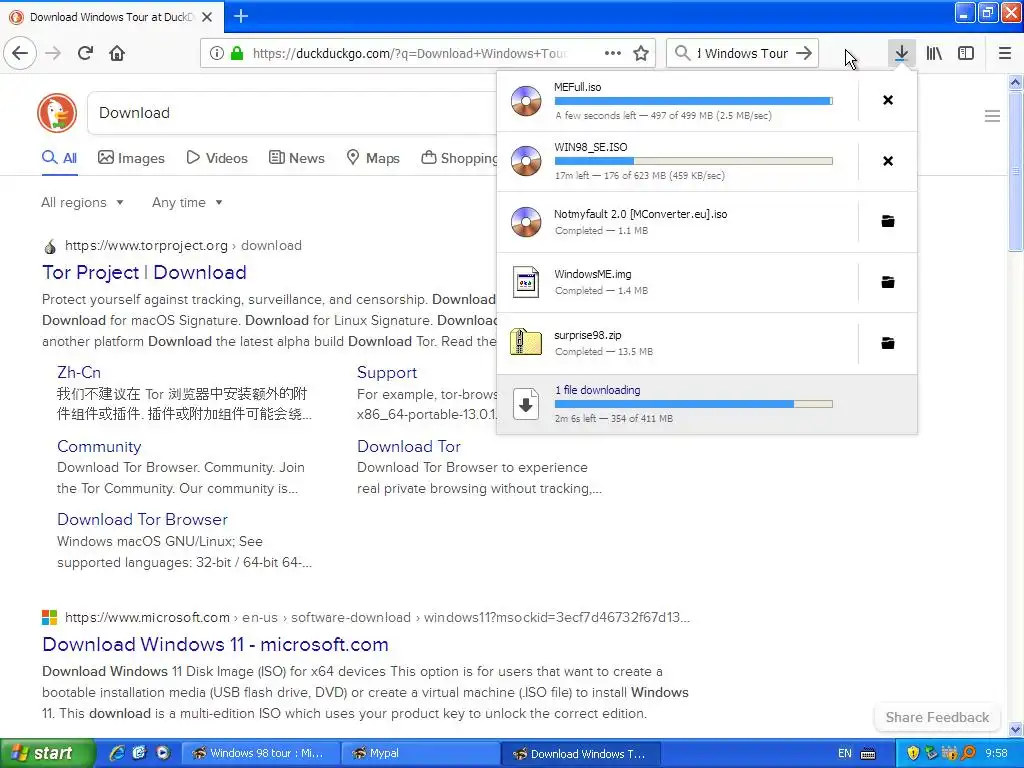This screenshot has width=1024, height=768.
Task: Close the Download Windows Tour tab
Action: point(207,17)
